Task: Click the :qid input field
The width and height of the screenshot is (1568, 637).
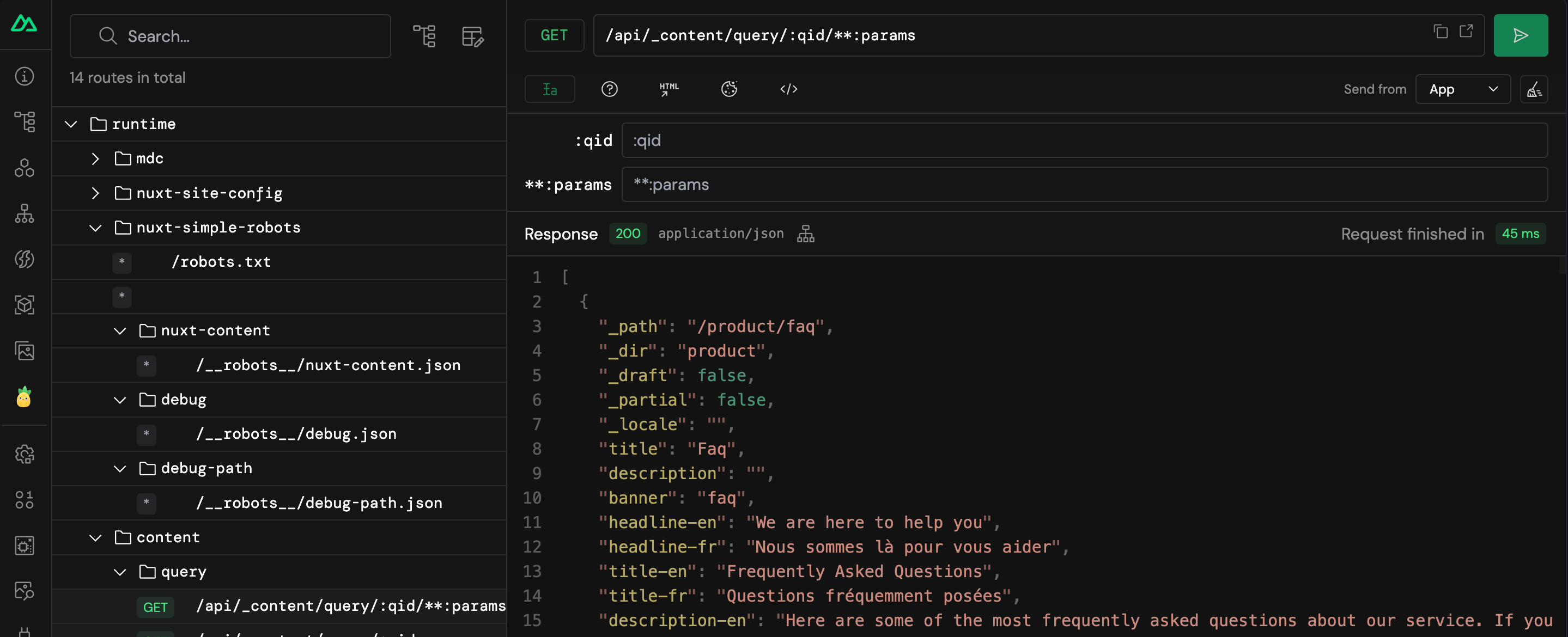Action: [x=1084, y=140]
